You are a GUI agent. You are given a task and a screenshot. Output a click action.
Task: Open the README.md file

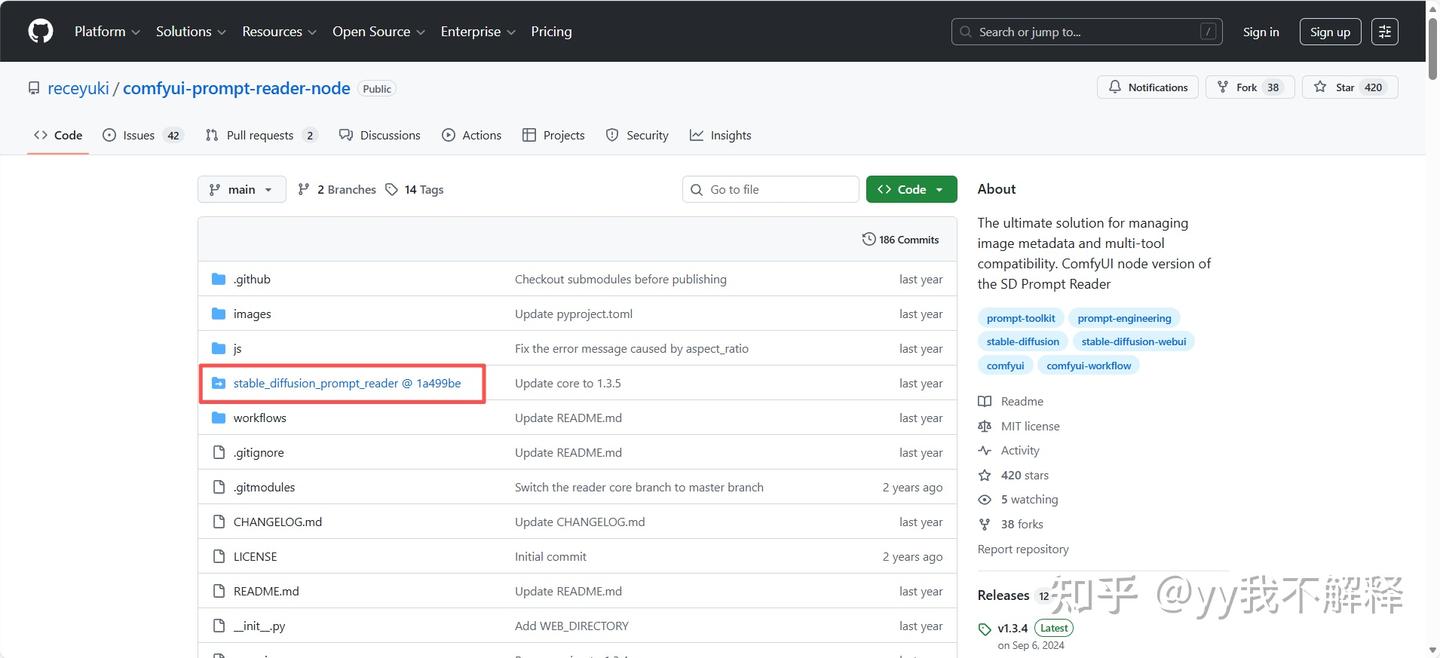point(266,591)
